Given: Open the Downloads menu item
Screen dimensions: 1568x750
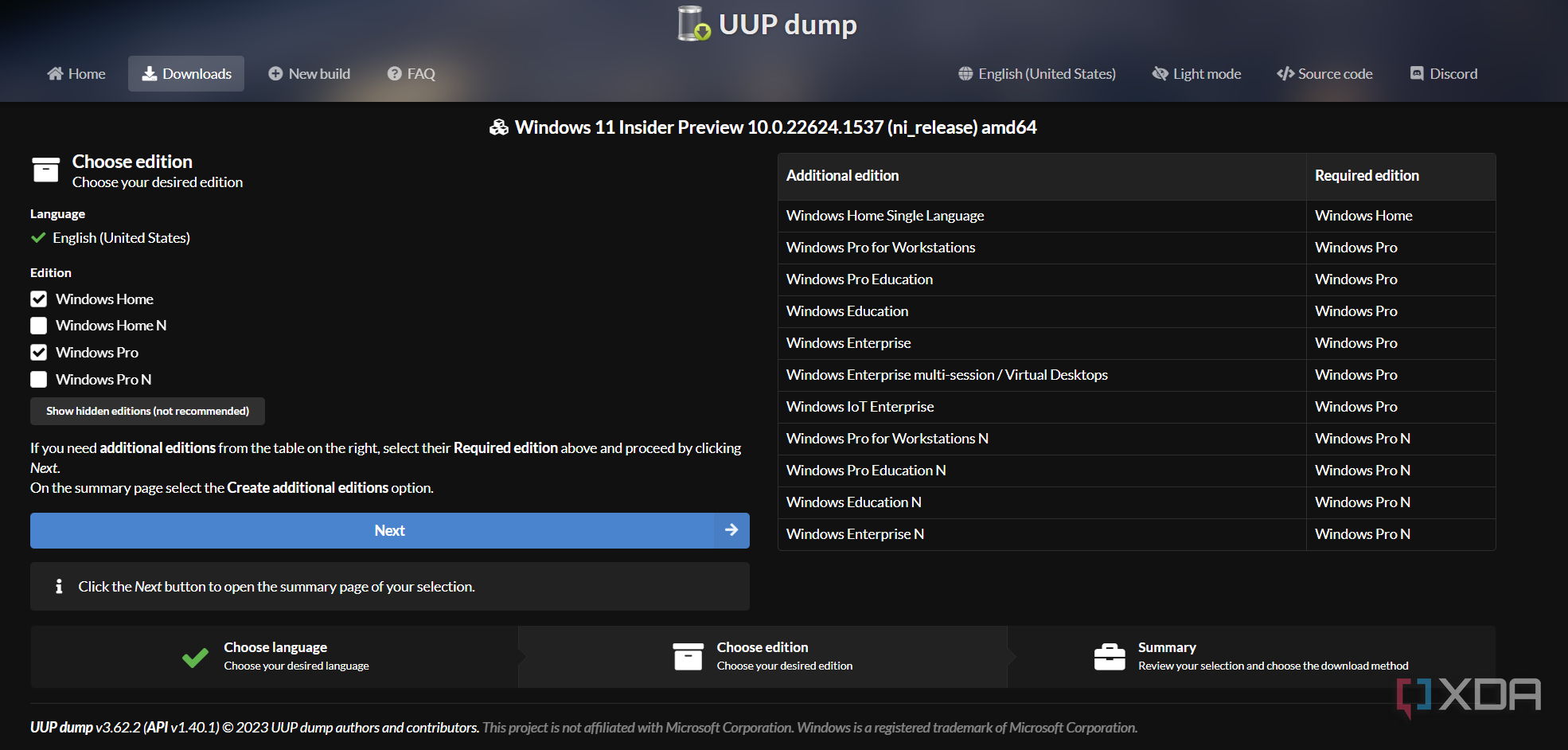Looking at the screenshot, I should [x=186, y=73].
